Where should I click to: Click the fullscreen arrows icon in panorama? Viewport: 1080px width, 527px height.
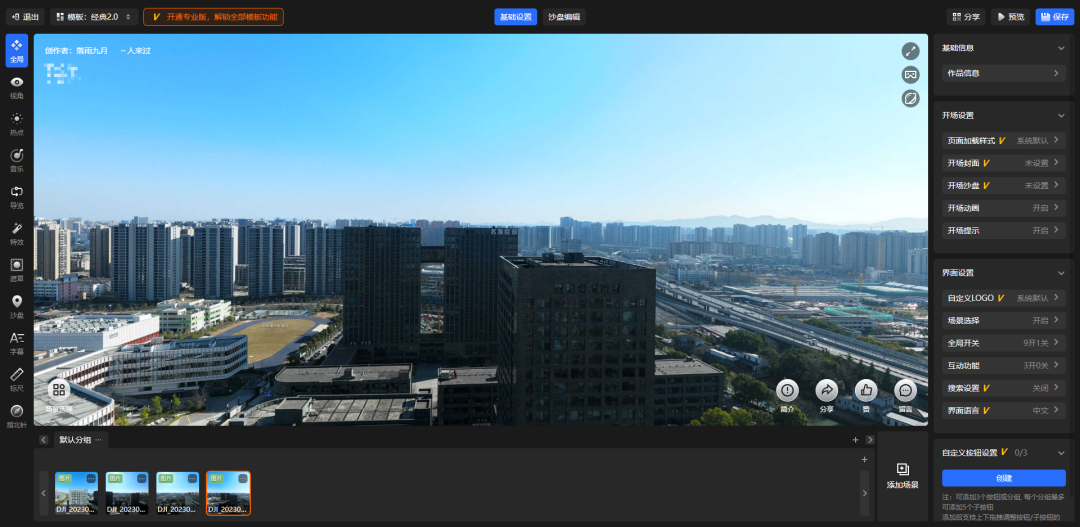(x=911, y=51)
